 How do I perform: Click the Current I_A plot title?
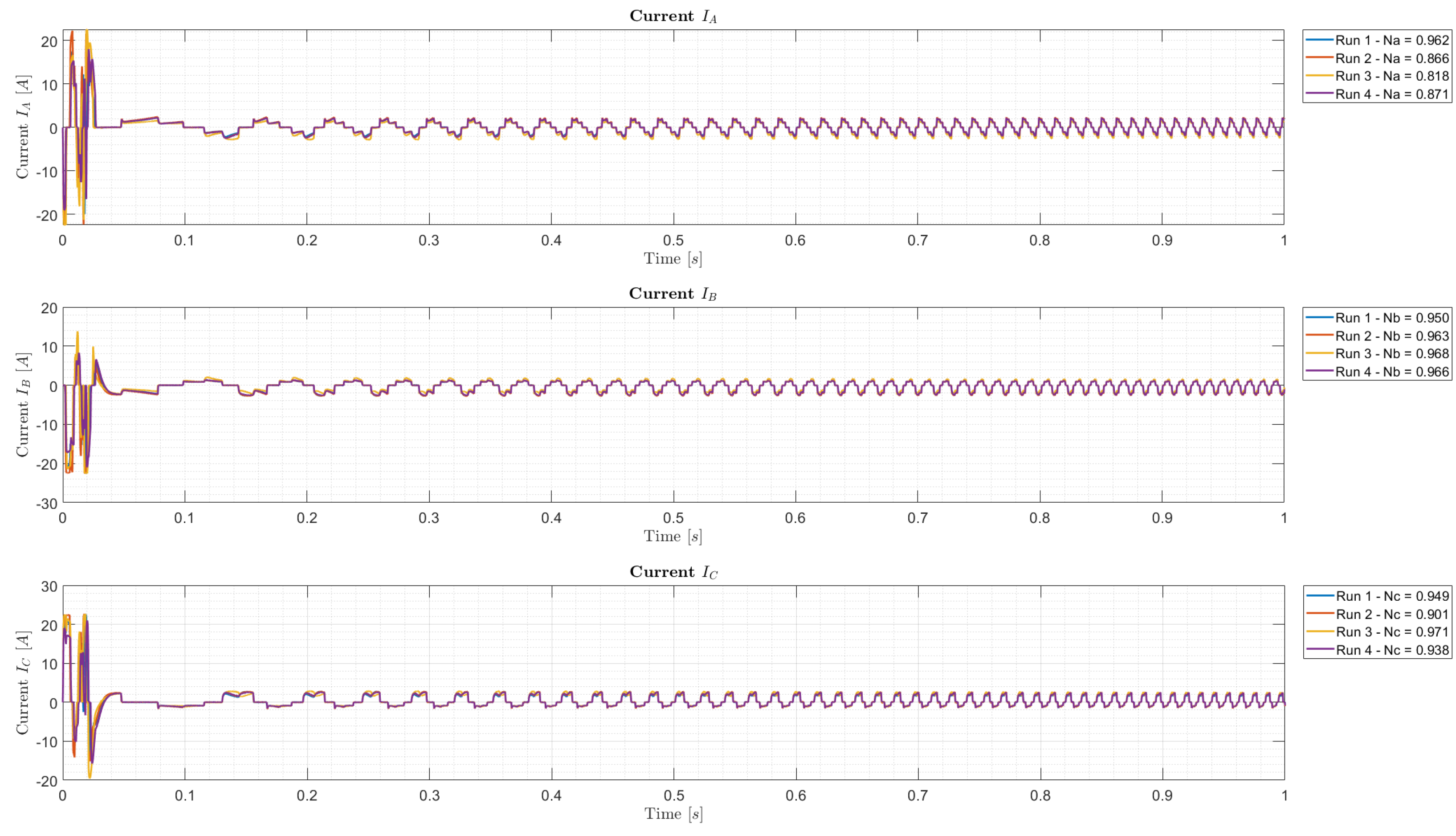tap(673, 16)
